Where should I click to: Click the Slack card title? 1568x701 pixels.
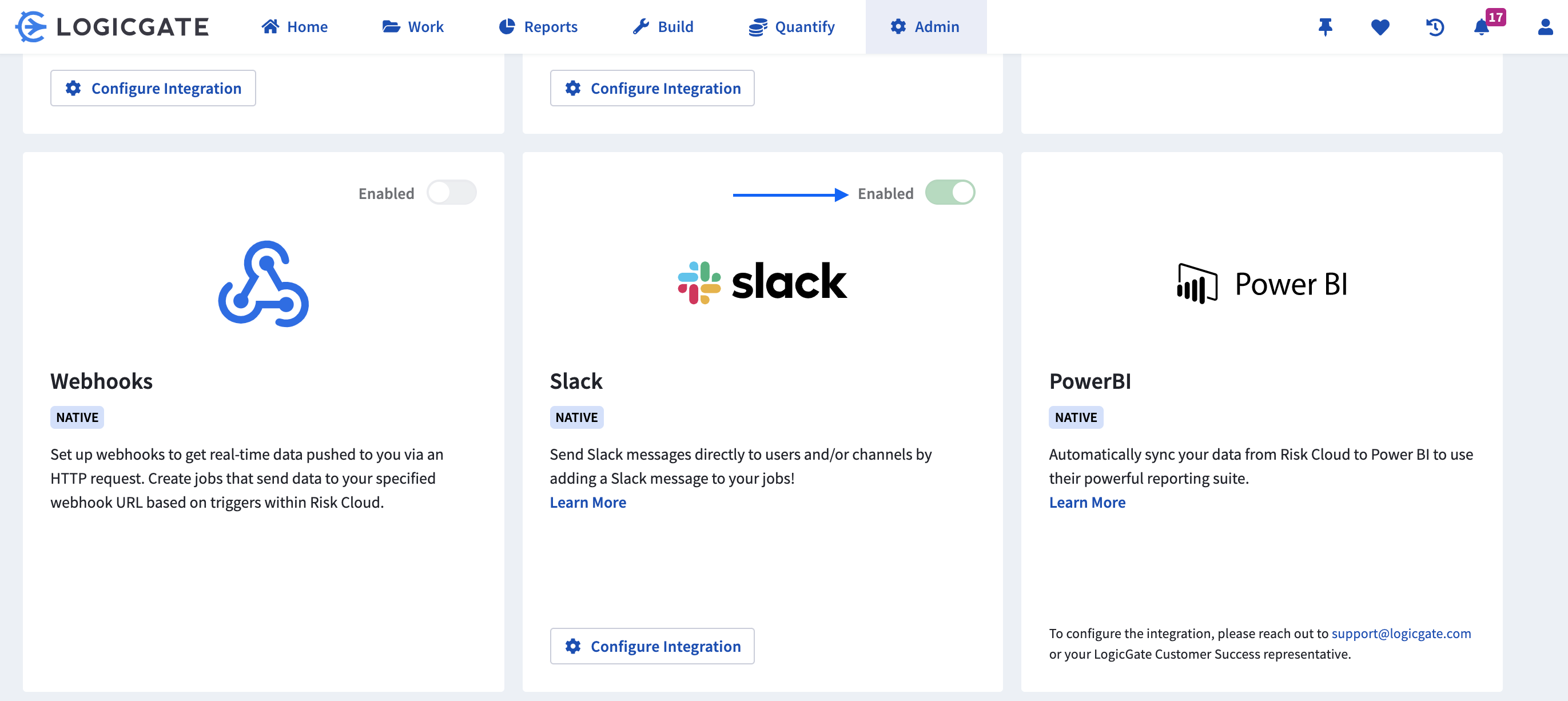pos(576,381)
